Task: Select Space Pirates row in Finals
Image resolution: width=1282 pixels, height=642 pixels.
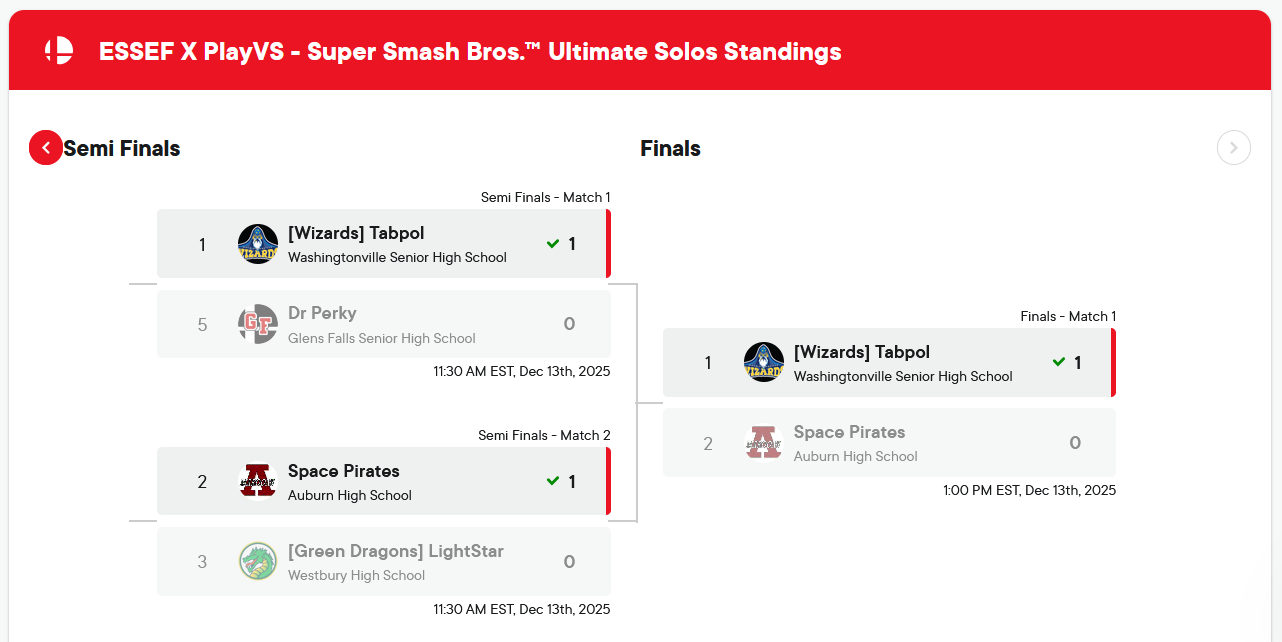Action: tap(849, 432)
